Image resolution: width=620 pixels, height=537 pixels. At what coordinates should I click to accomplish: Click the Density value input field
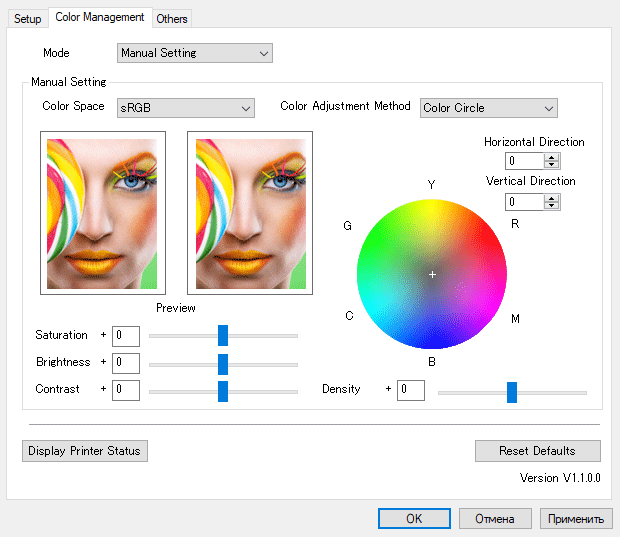tap(411, 390)
